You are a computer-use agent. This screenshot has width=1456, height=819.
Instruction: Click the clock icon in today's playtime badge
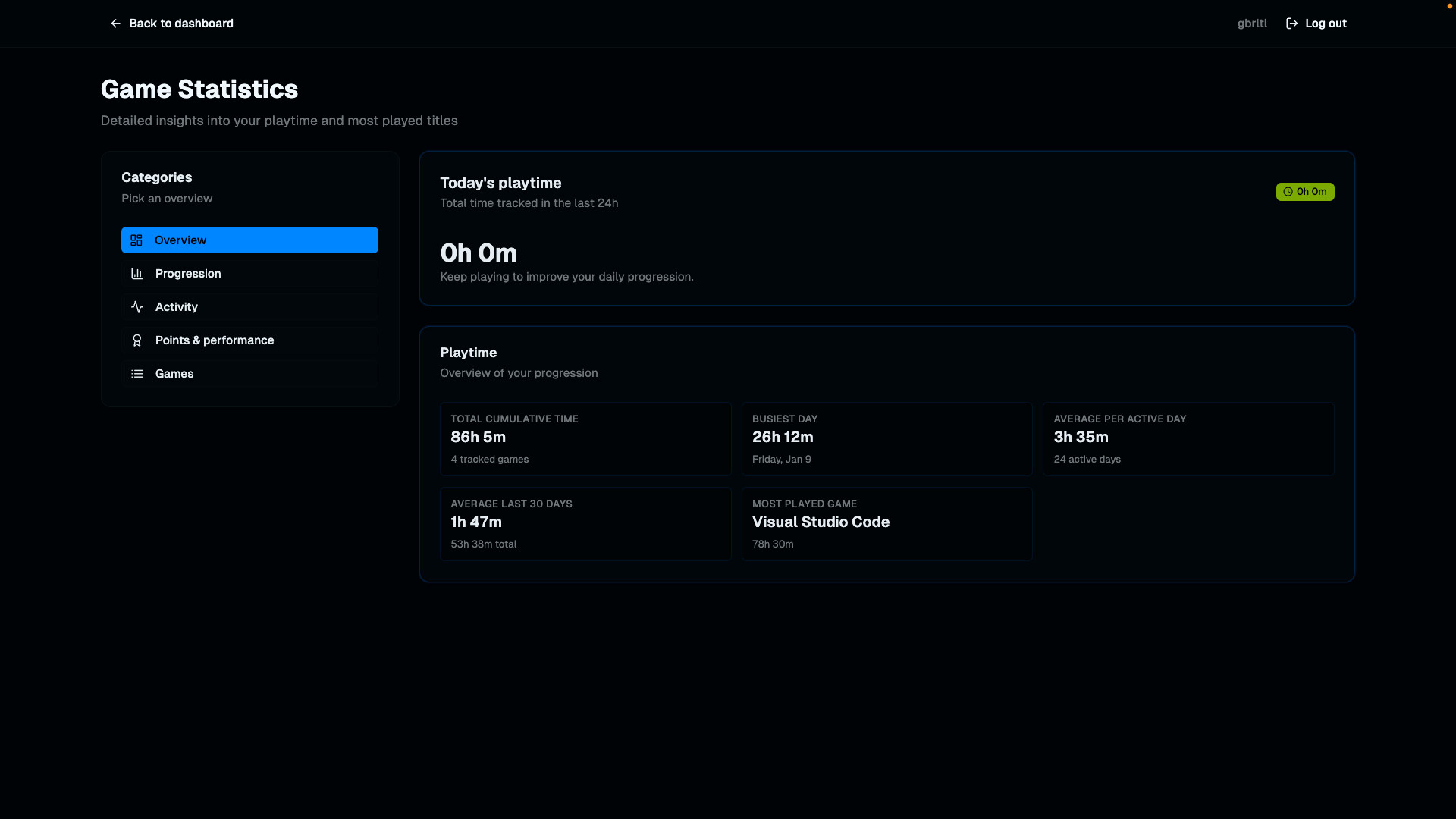(x=1287, y=192)
